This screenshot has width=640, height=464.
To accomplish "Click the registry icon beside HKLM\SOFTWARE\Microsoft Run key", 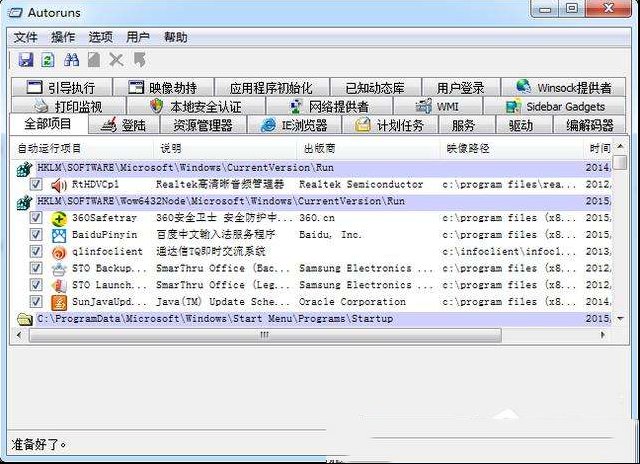I will tap(24, 169).
